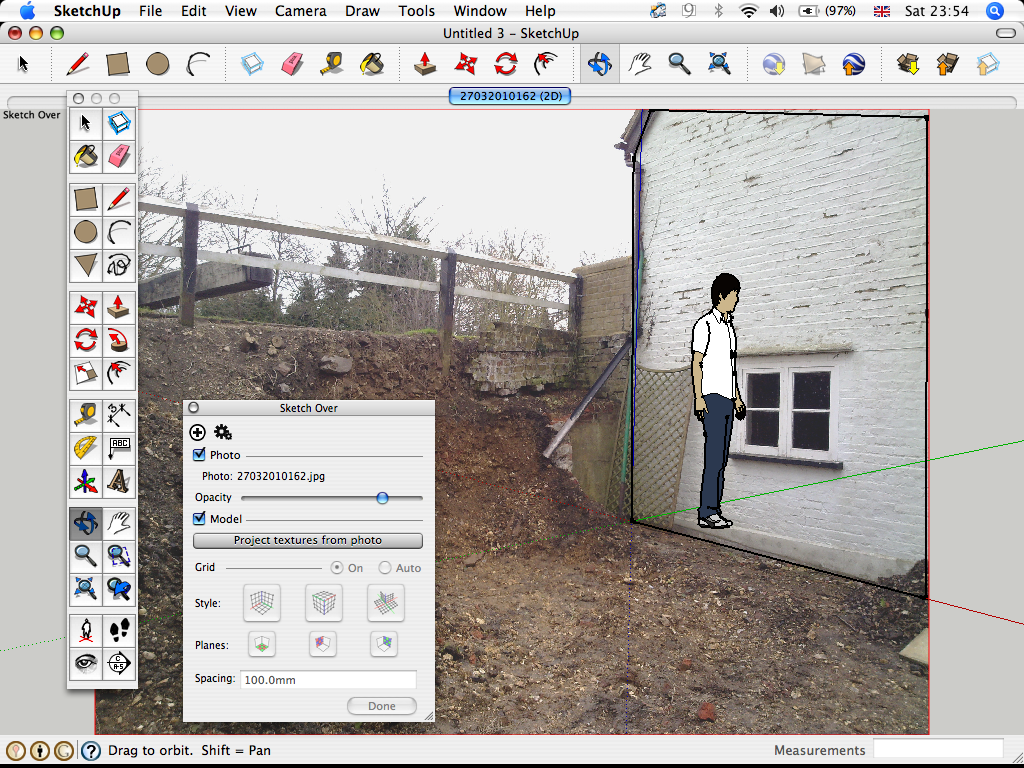Select Paint Bucket in the top toolbar
This screenshot has width=1024, height=768.
[372, 64]
